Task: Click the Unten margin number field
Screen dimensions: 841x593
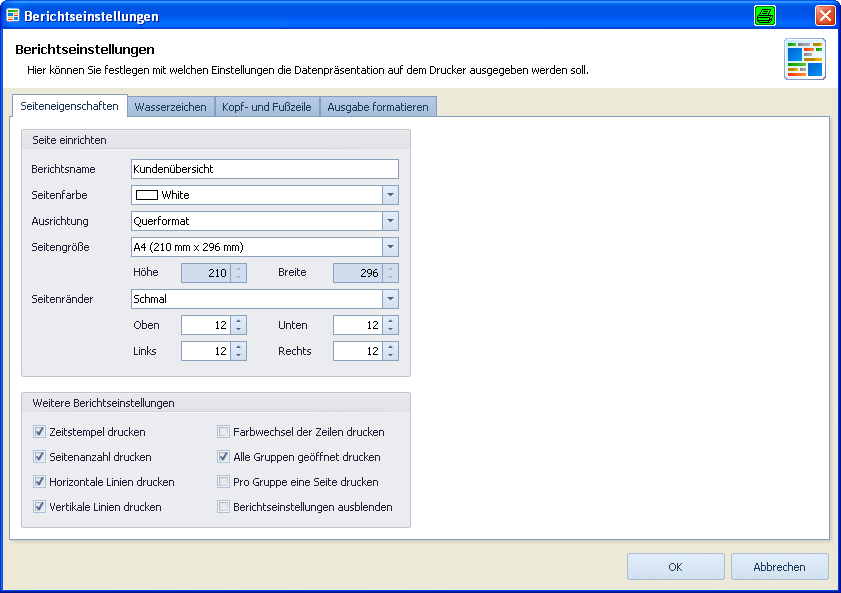Action: tap(358, 325)
